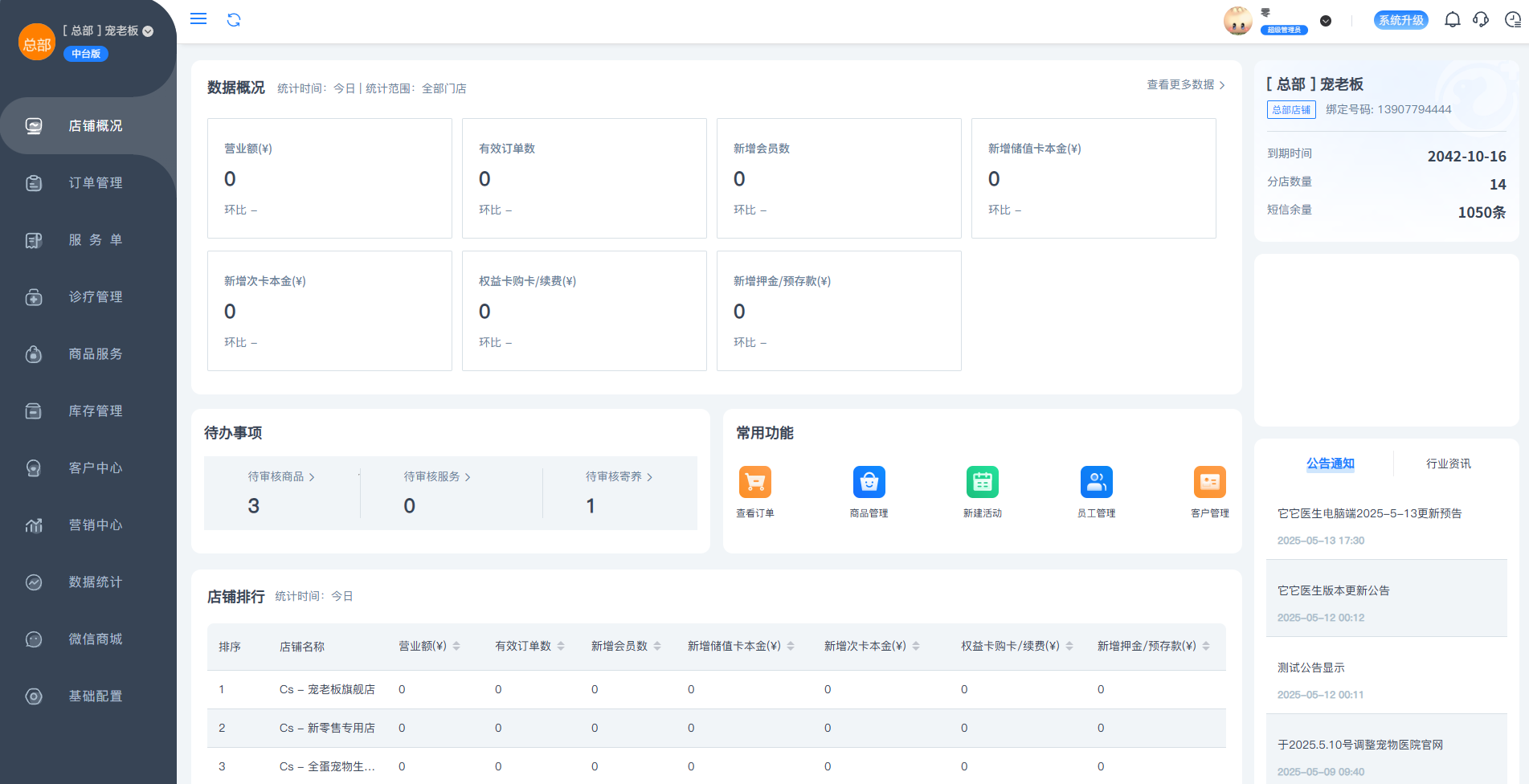Open the 待审核商品 pending items
The image size is (1529, 784).
coord(281,477)
